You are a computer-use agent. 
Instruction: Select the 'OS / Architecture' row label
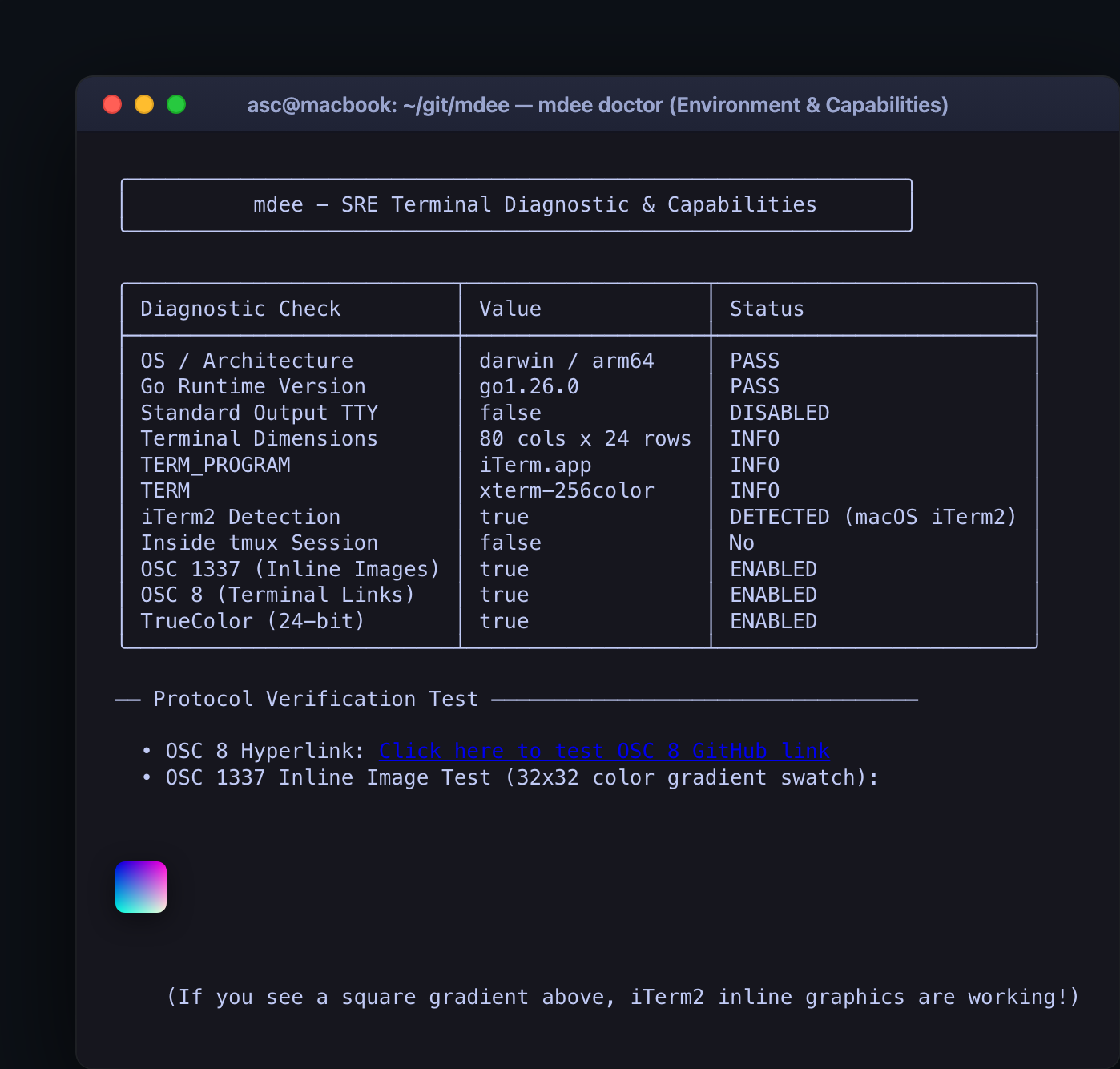click(x=247, y=361)
